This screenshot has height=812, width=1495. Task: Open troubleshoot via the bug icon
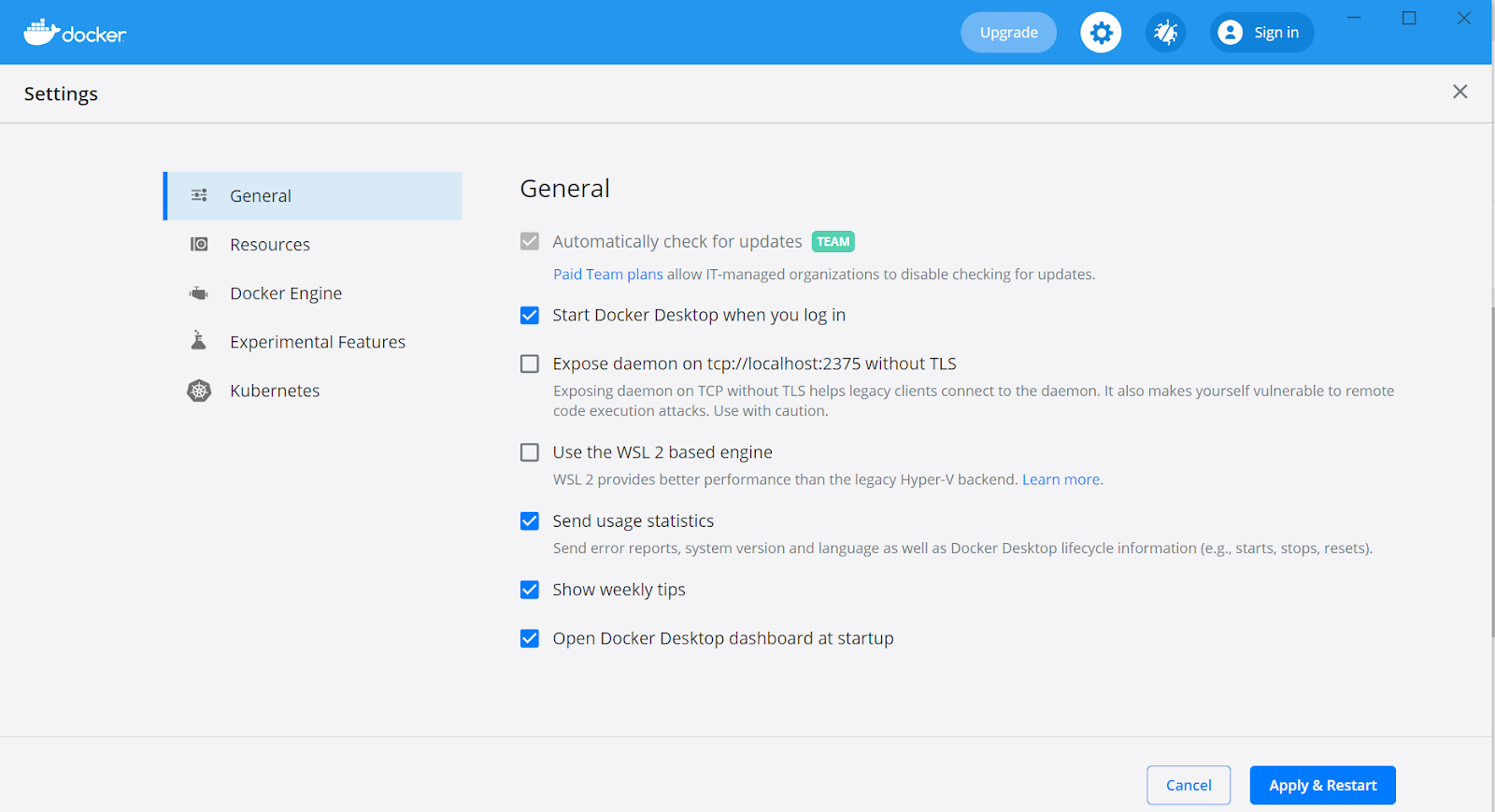1165,33
